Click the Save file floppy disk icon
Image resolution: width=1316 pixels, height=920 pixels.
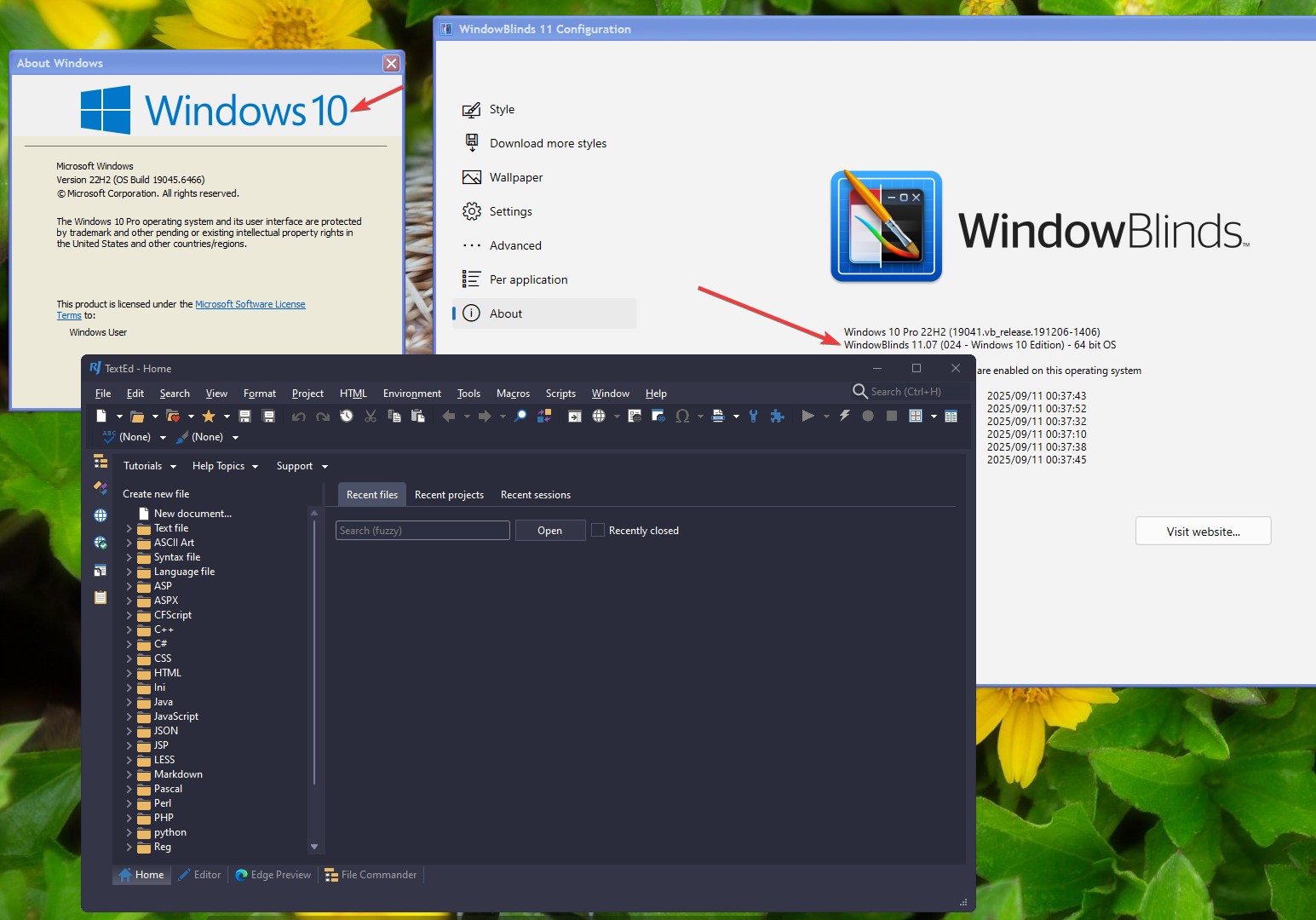[244, 416]
